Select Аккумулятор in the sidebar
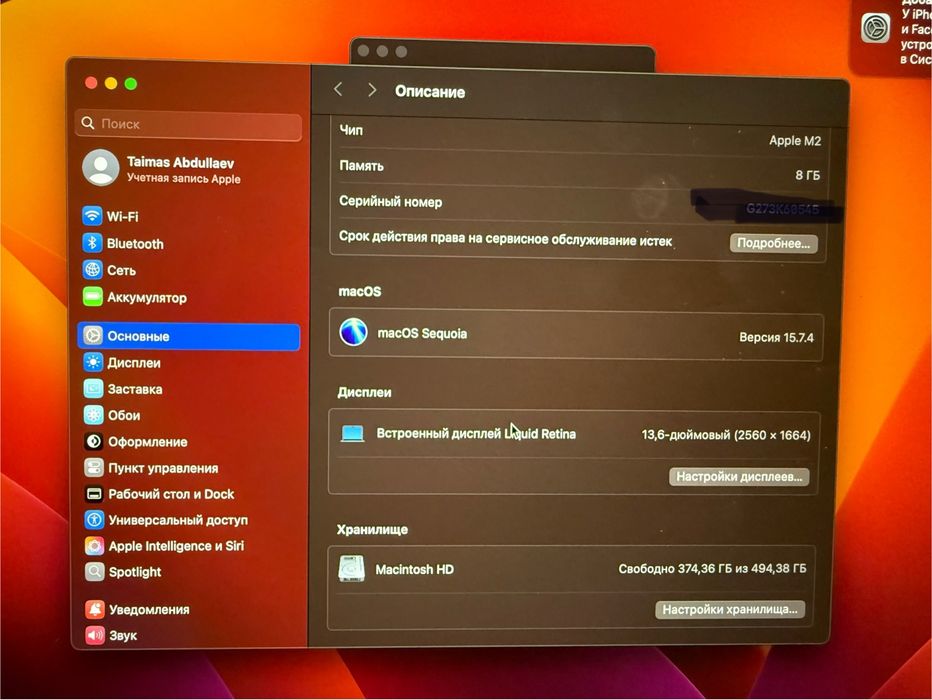 coord(189,298)
